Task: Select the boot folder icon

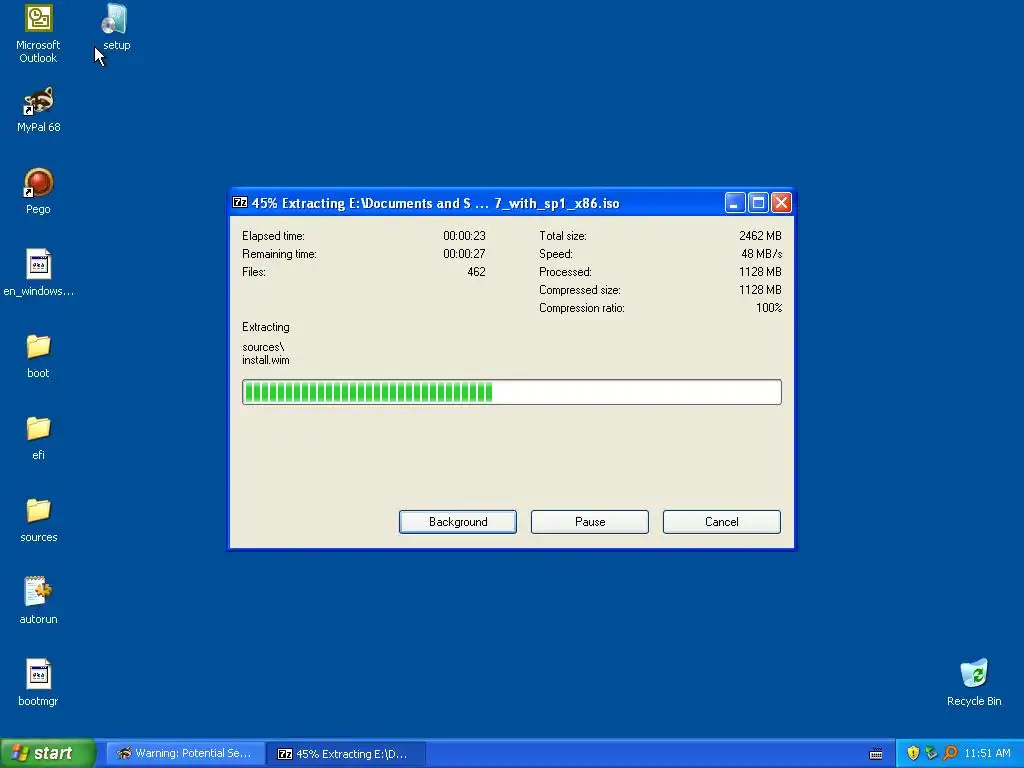Action: point(38,356)
